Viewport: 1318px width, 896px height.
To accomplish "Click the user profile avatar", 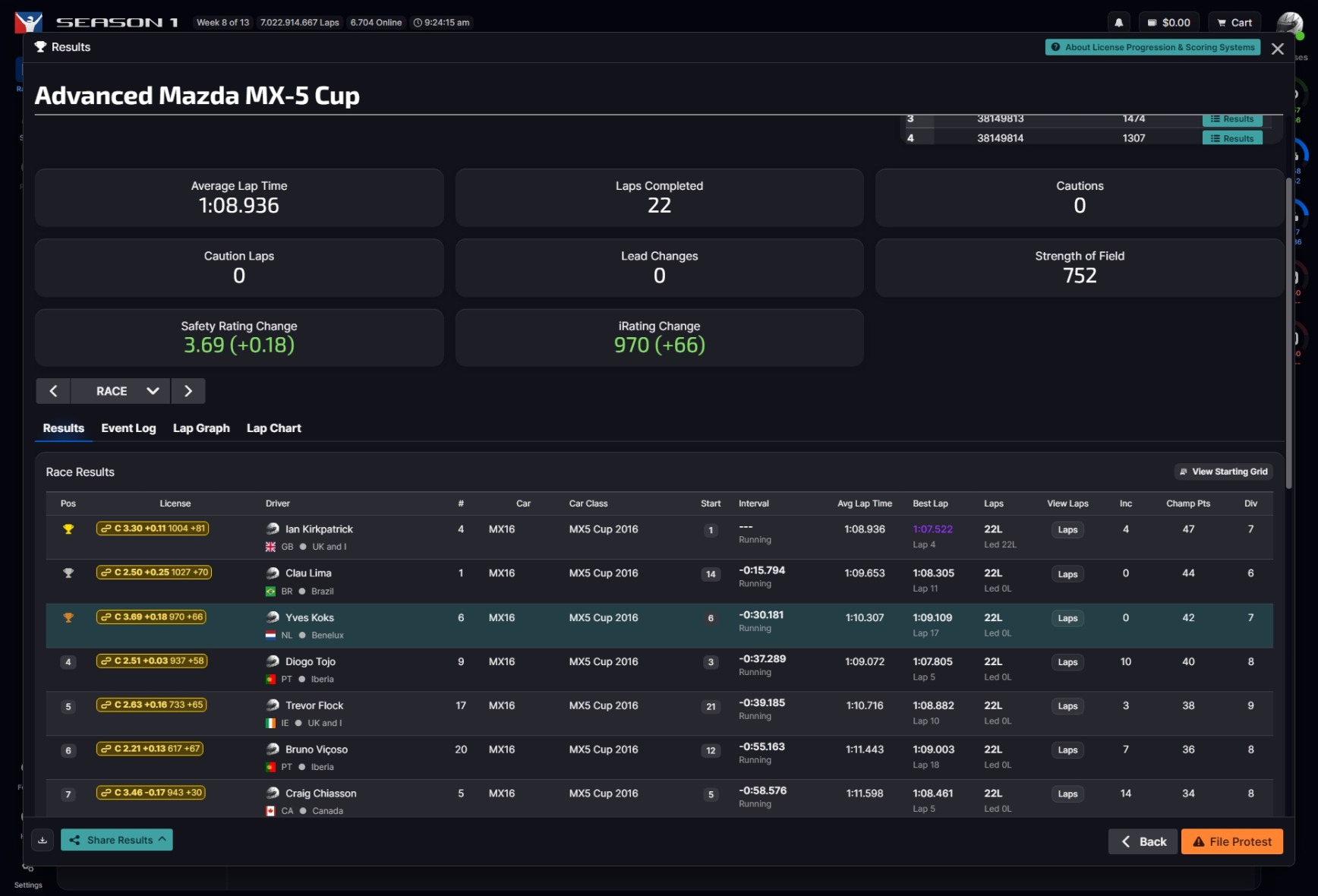I will pyautogui.click(x=1289, y=23).
